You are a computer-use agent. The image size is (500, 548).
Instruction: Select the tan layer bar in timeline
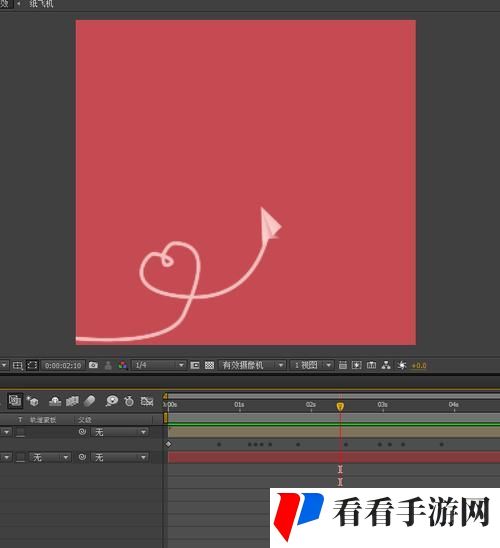334,432
